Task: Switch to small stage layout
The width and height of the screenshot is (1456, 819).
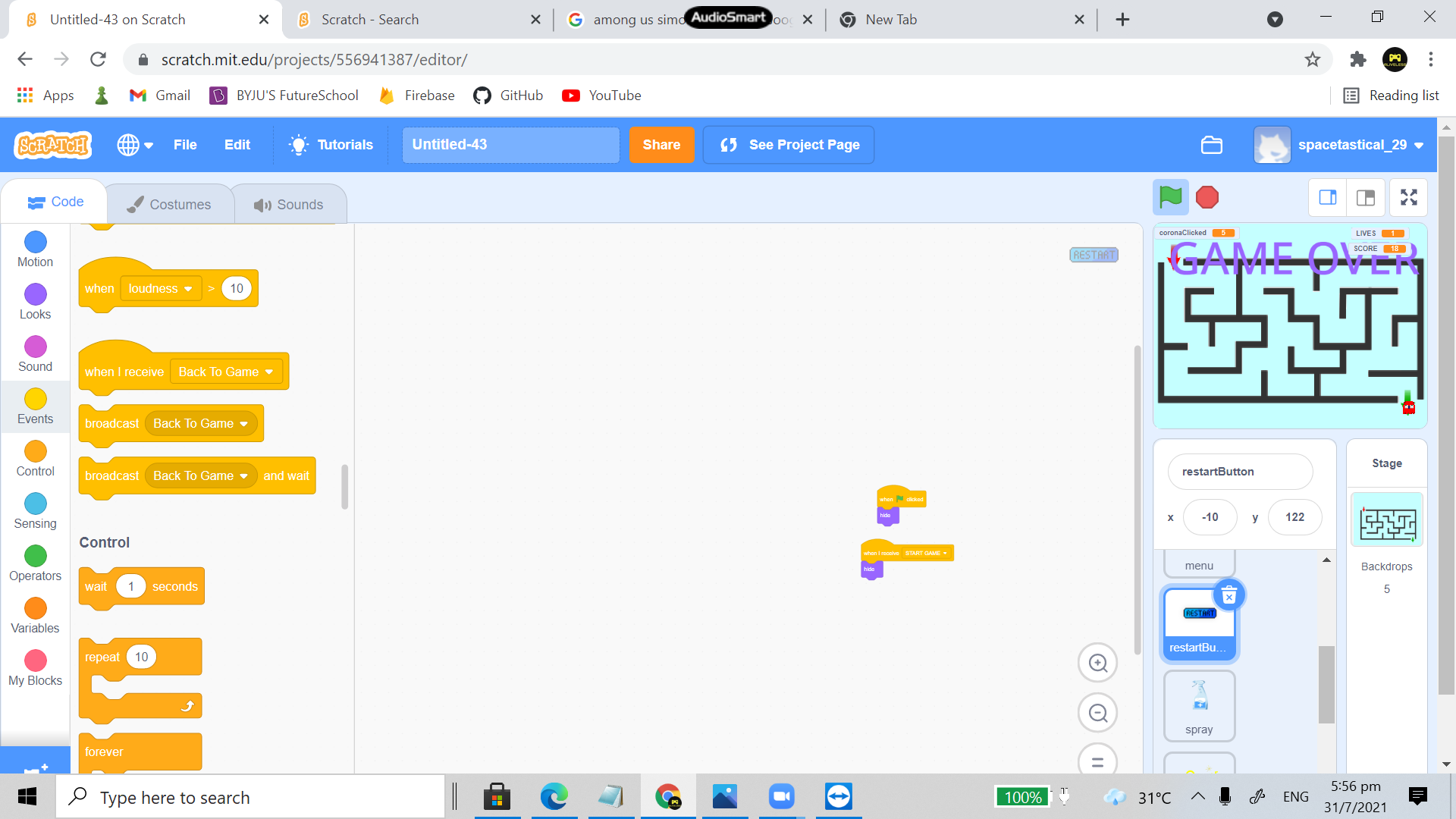Action: [1328, 198]
